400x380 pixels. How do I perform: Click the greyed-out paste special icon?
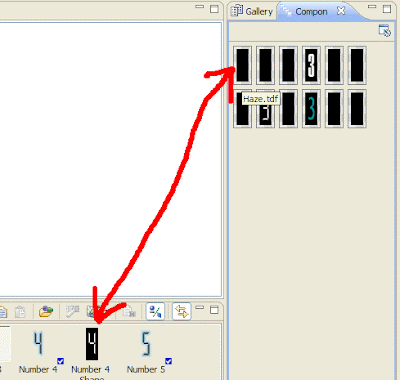(x=129, y=312)
